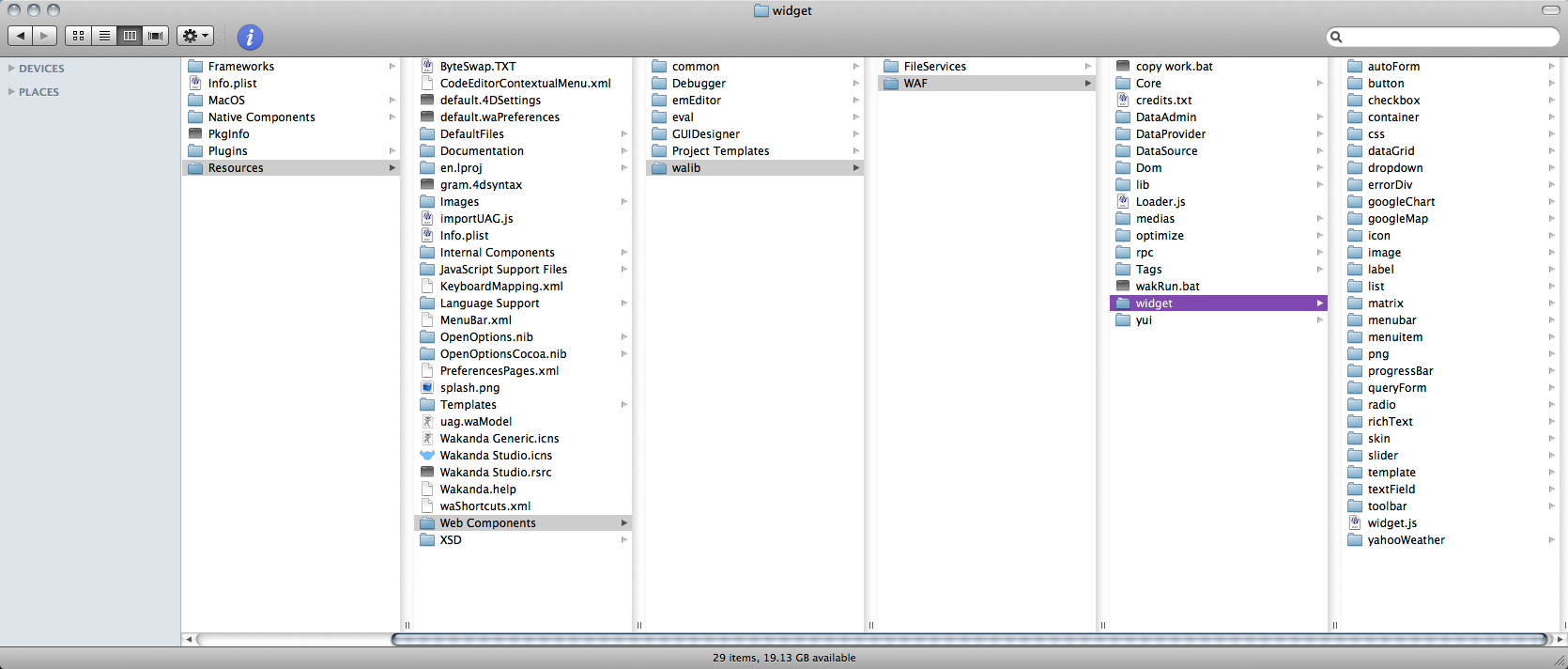Open the GUIDesigner folder

[705, 134]
